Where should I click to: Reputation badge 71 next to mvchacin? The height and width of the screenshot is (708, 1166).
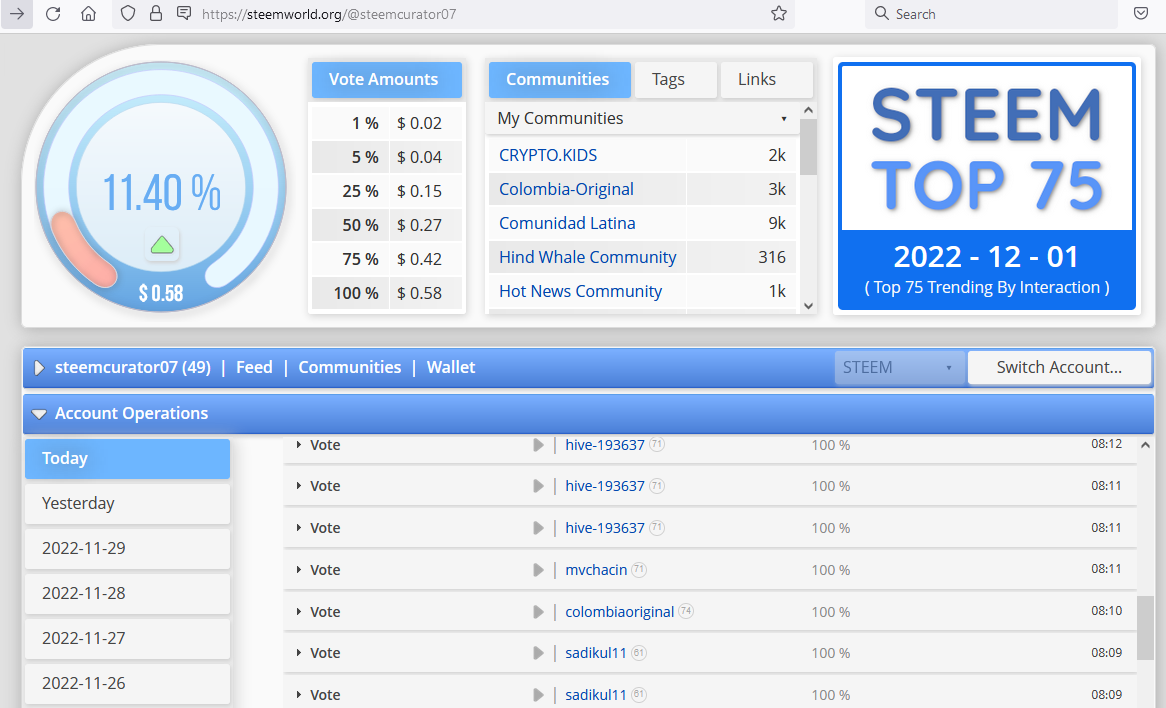(x=639, y=570)
